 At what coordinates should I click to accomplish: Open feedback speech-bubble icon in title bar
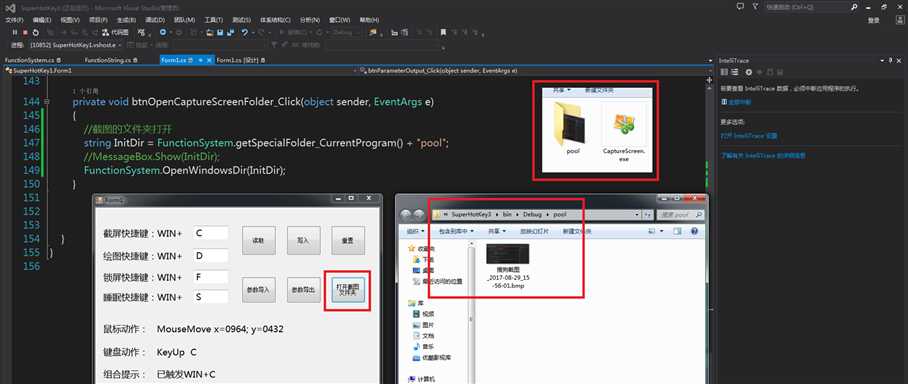point(739,6)
